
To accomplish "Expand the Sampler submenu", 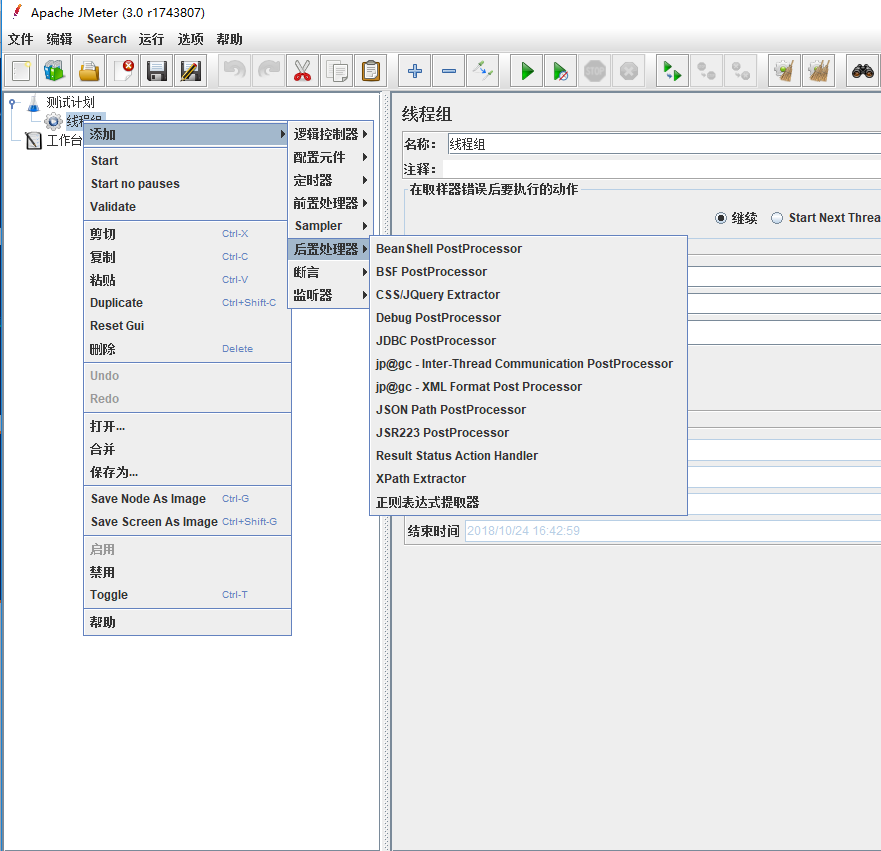I will 330,226.
